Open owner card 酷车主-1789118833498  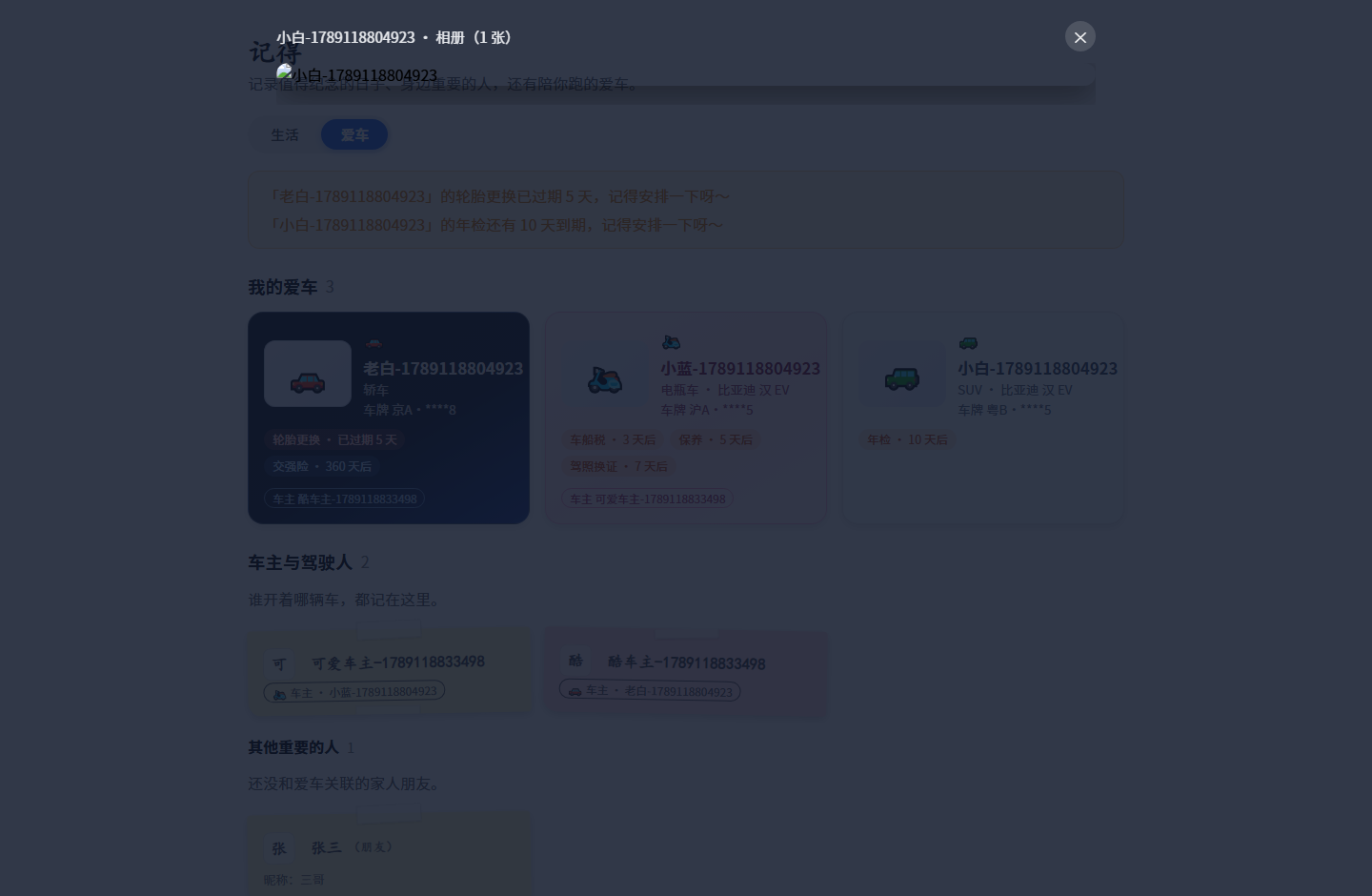pyautogui.click(x=686, y=673)
